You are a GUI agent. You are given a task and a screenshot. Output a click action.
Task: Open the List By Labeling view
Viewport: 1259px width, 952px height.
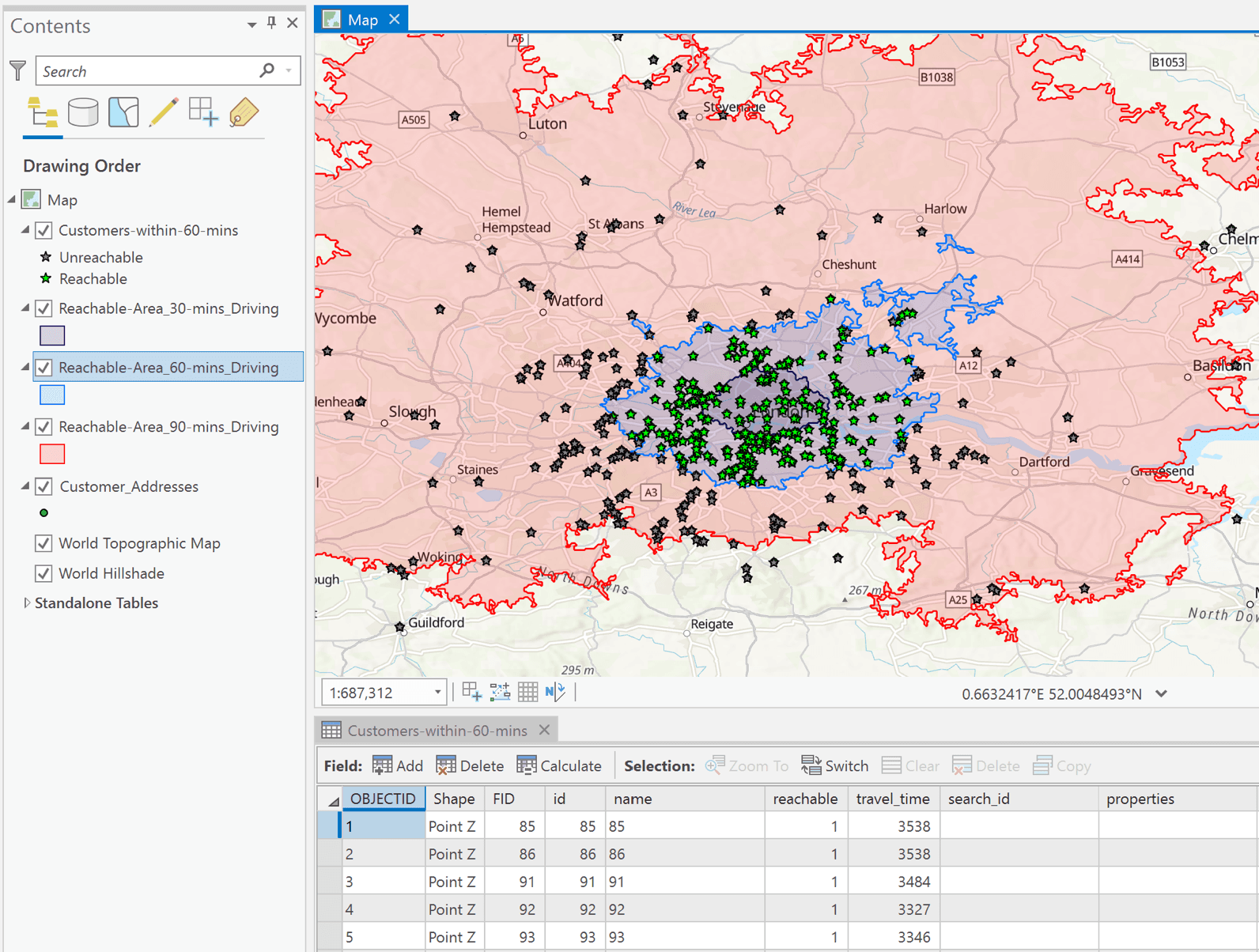(244, 113)
